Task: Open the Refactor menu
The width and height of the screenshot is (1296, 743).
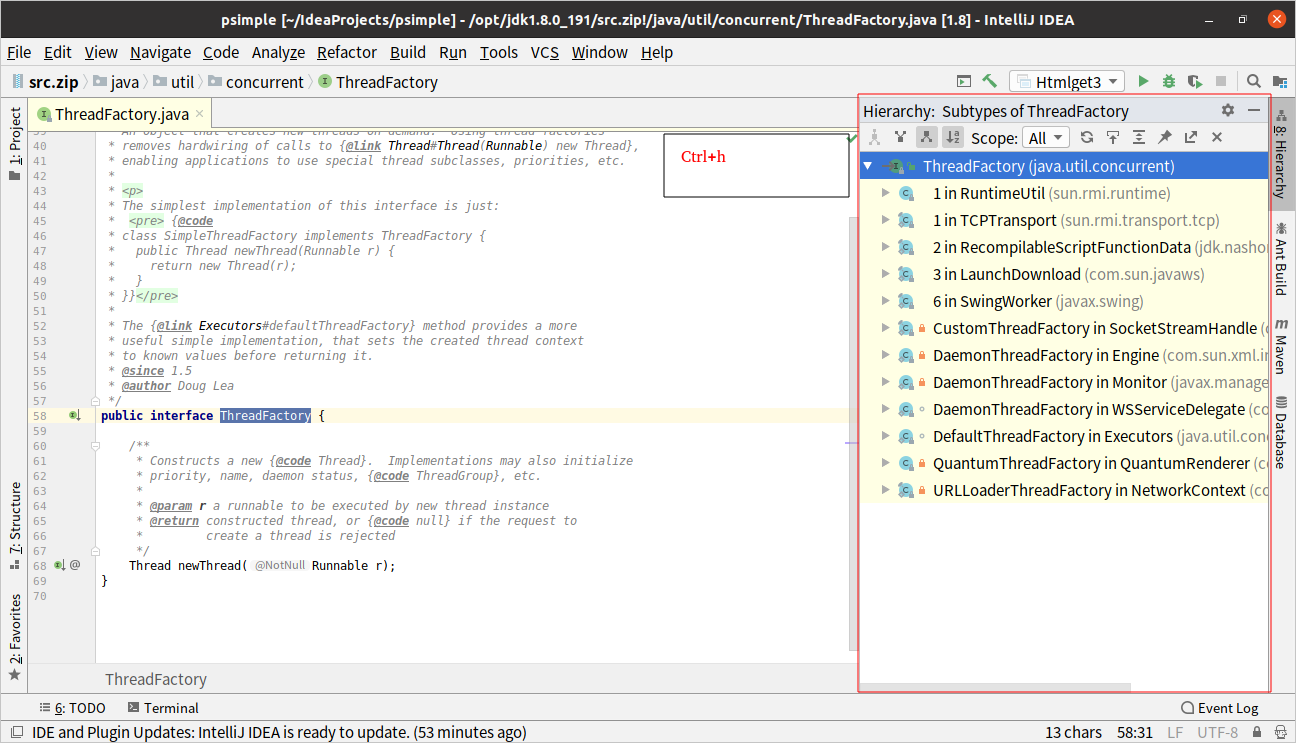Action: [347, 53]
